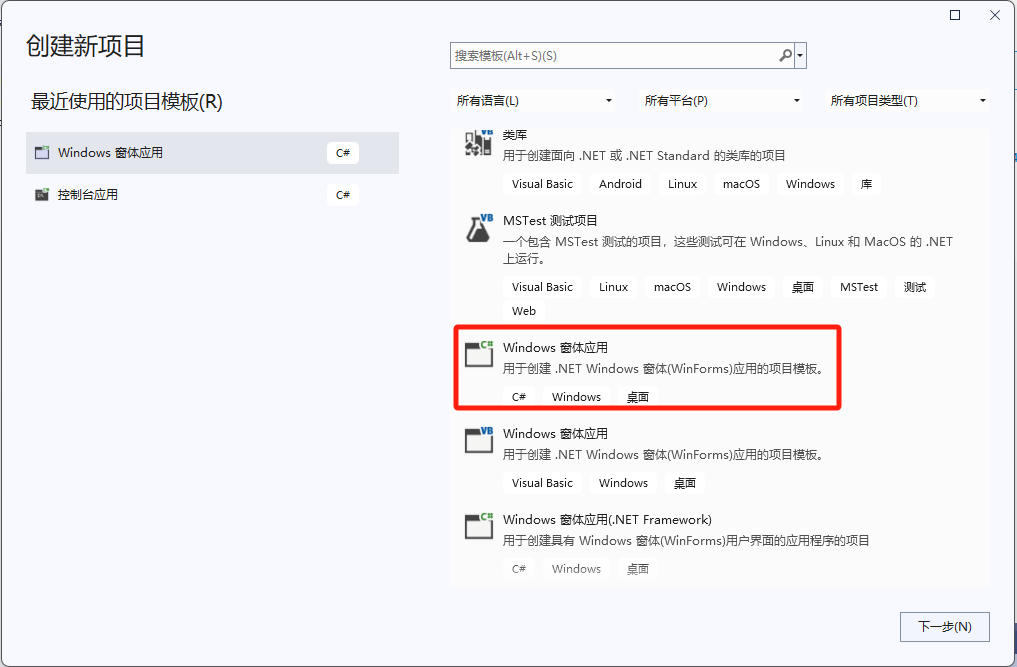Open the 所有平台 platform filter dropdown
This screenshot has height=667, width=1017.
click(721, 101)
